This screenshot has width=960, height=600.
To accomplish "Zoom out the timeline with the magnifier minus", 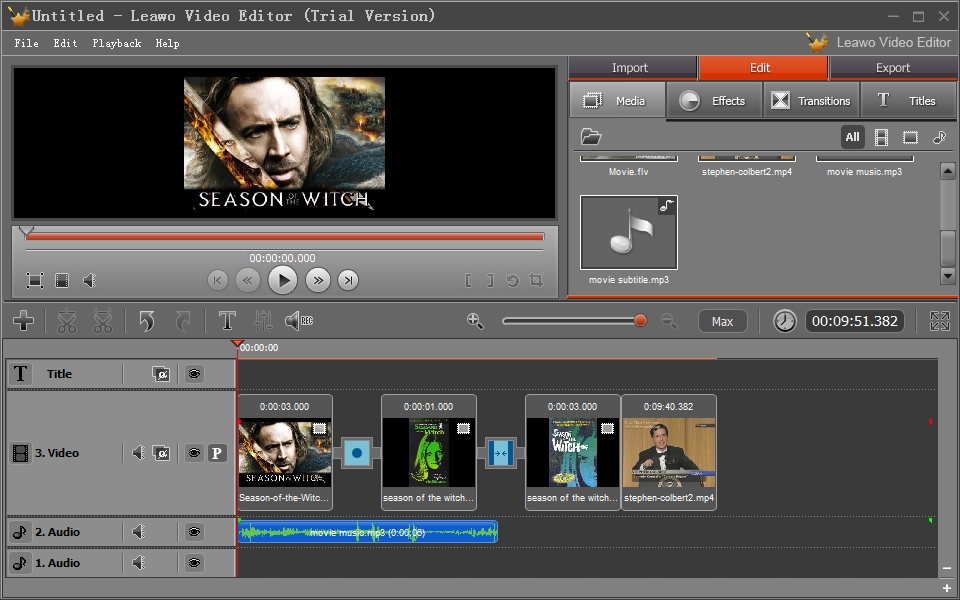I will pos(669,321).
